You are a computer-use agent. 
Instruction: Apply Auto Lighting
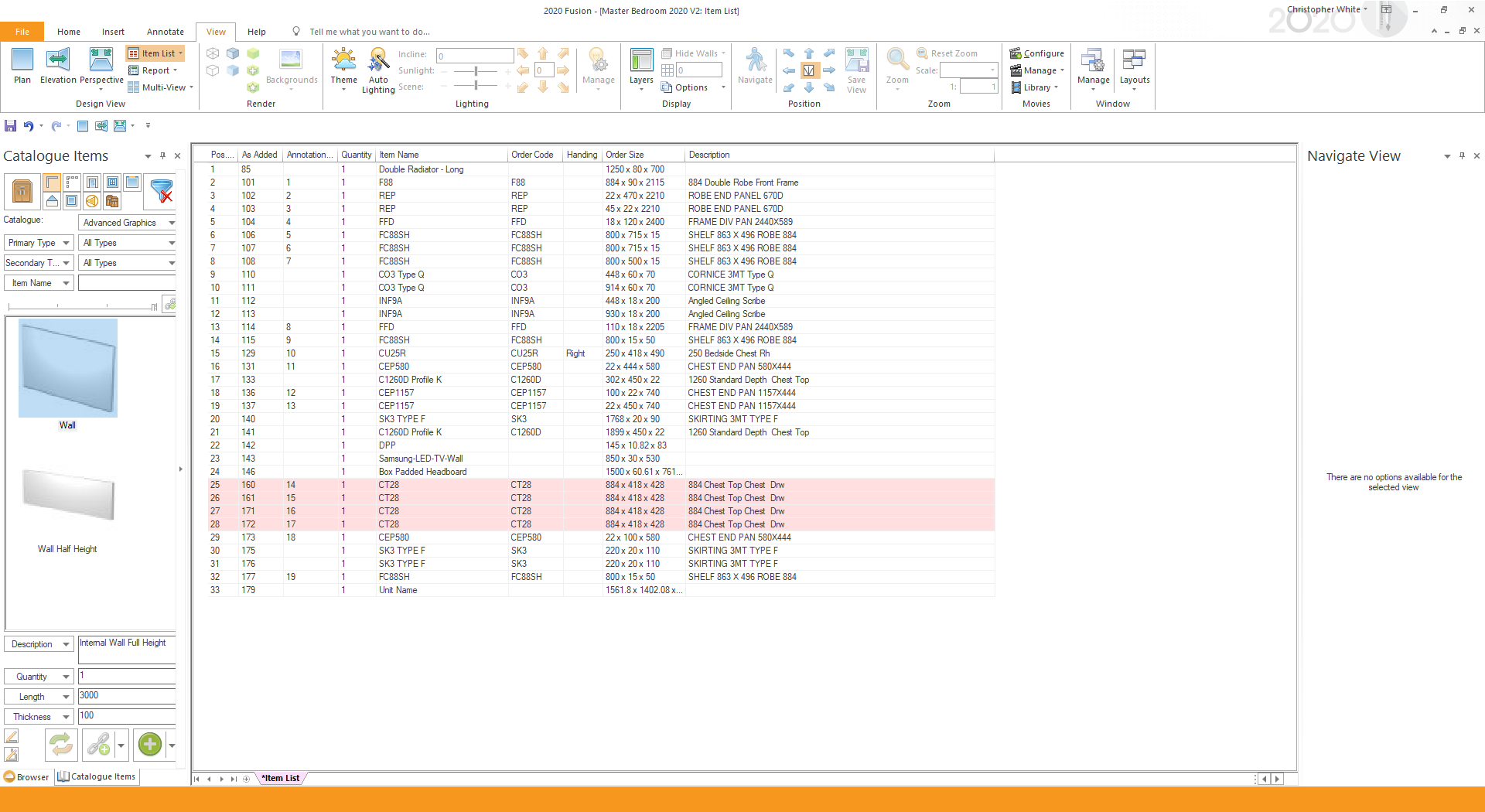[x=378, y=70]
